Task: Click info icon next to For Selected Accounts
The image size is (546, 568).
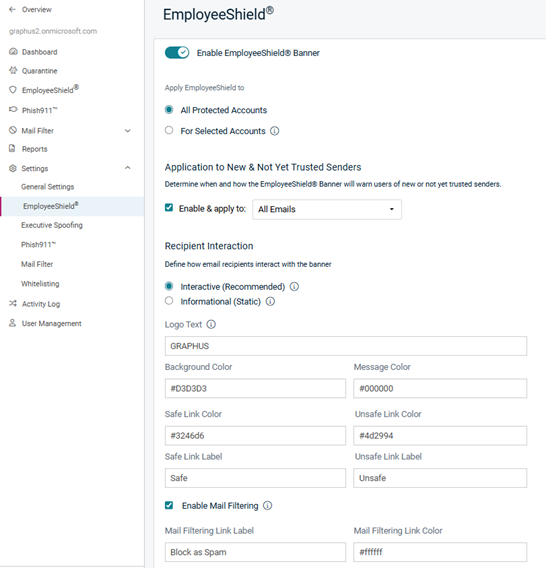Action: (x=275, y=131)
